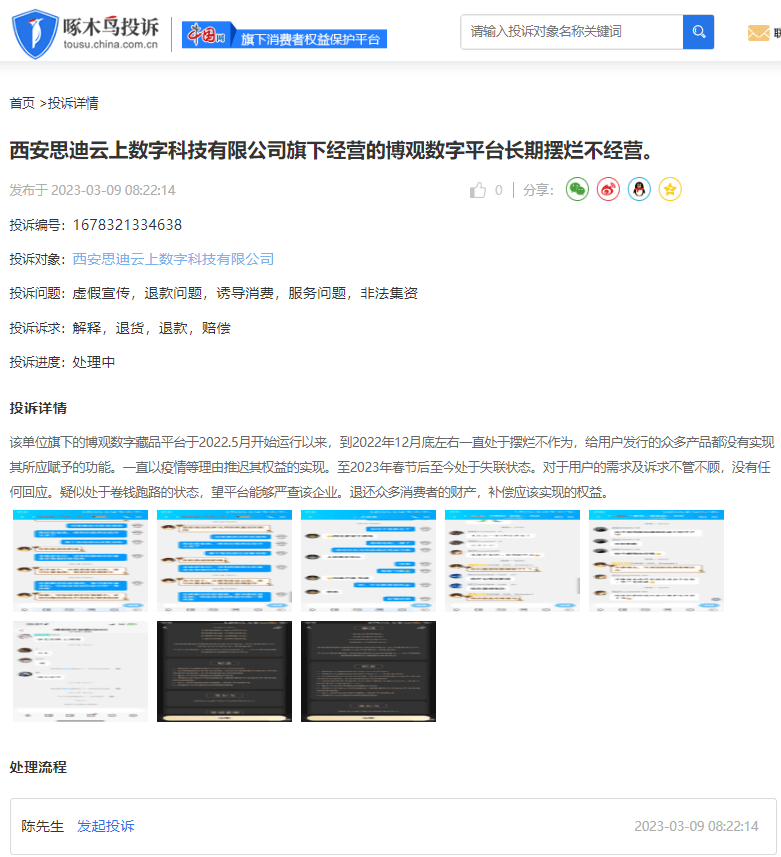Image resolution: width=781 pixels, height=857 pixels.
Task: Click the 处理流程 section heading
Action: pos(38,767)
